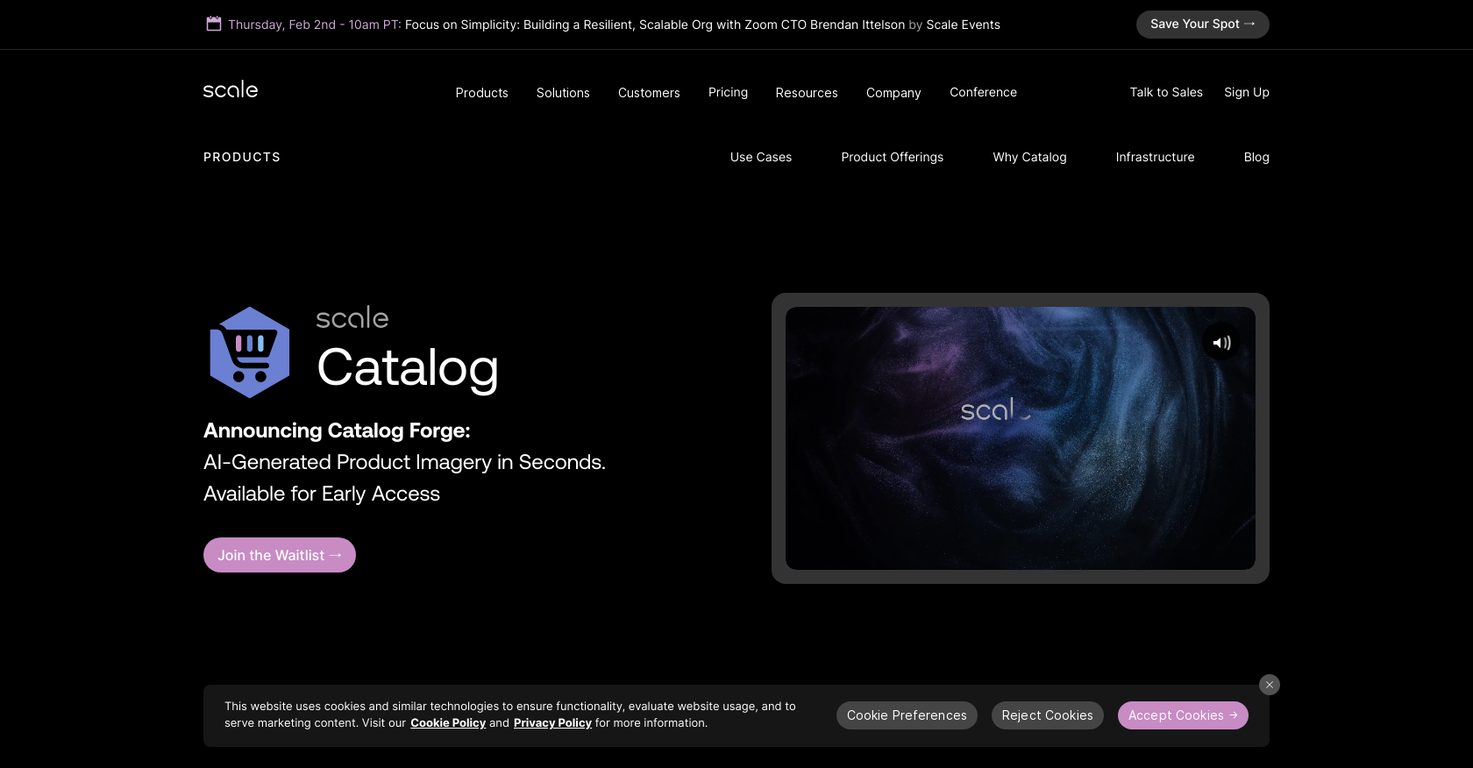Click the Scale Catalog shopping cart logo

pos(249,352)
